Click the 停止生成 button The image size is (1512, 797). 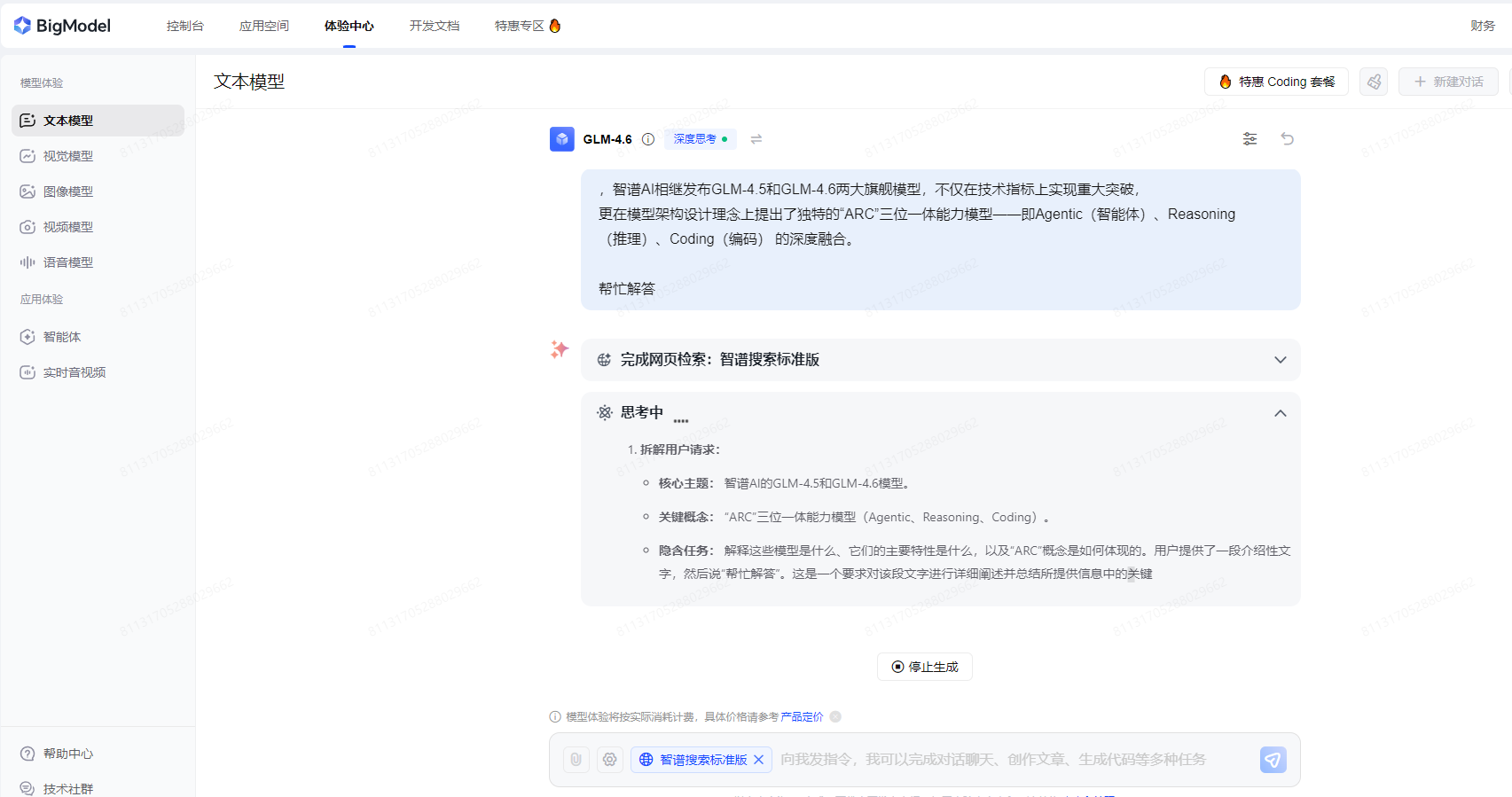[x=925, y=667]
